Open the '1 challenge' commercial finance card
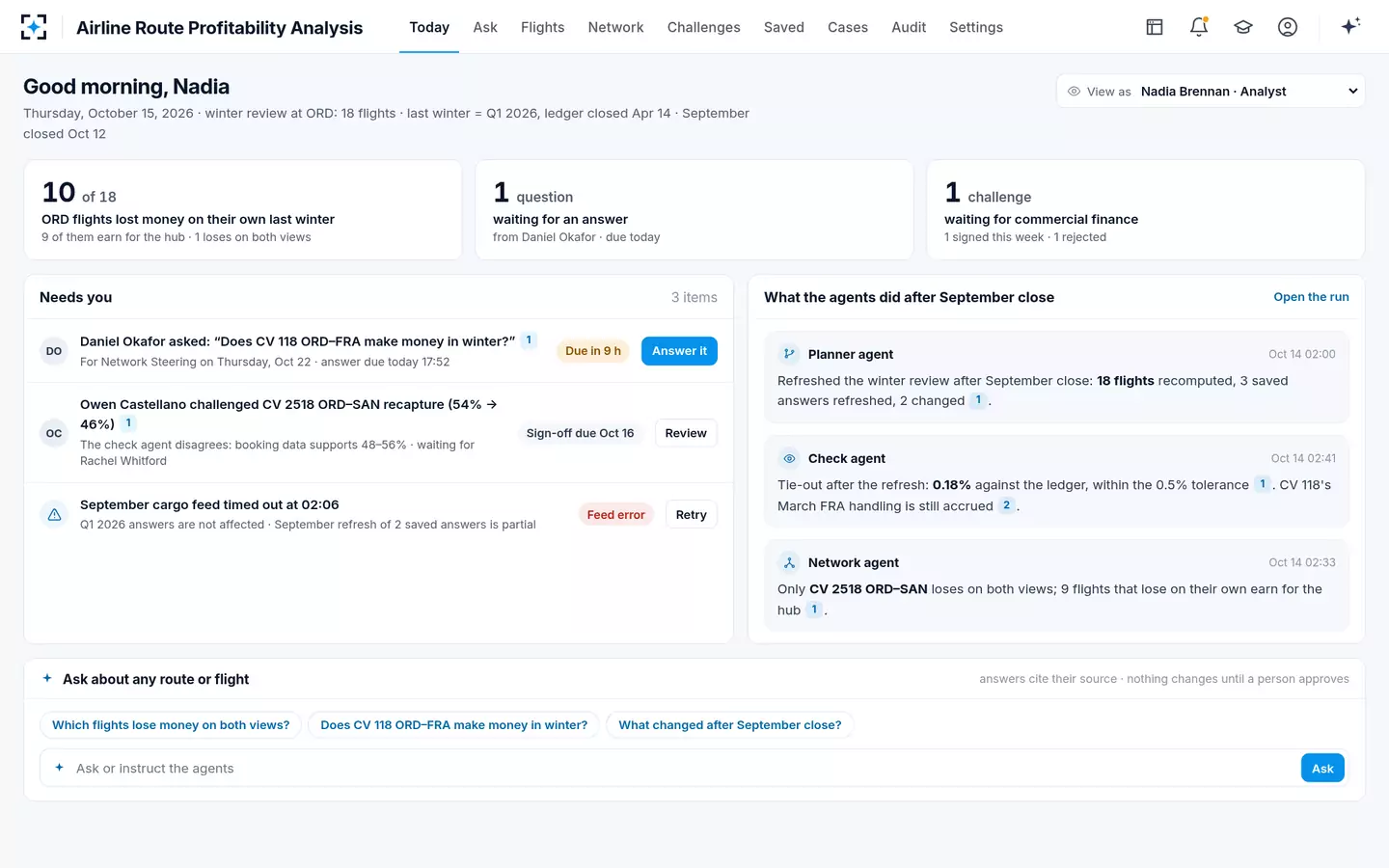The height and width of the screenshot is (868, 1389). [1146, 209]
